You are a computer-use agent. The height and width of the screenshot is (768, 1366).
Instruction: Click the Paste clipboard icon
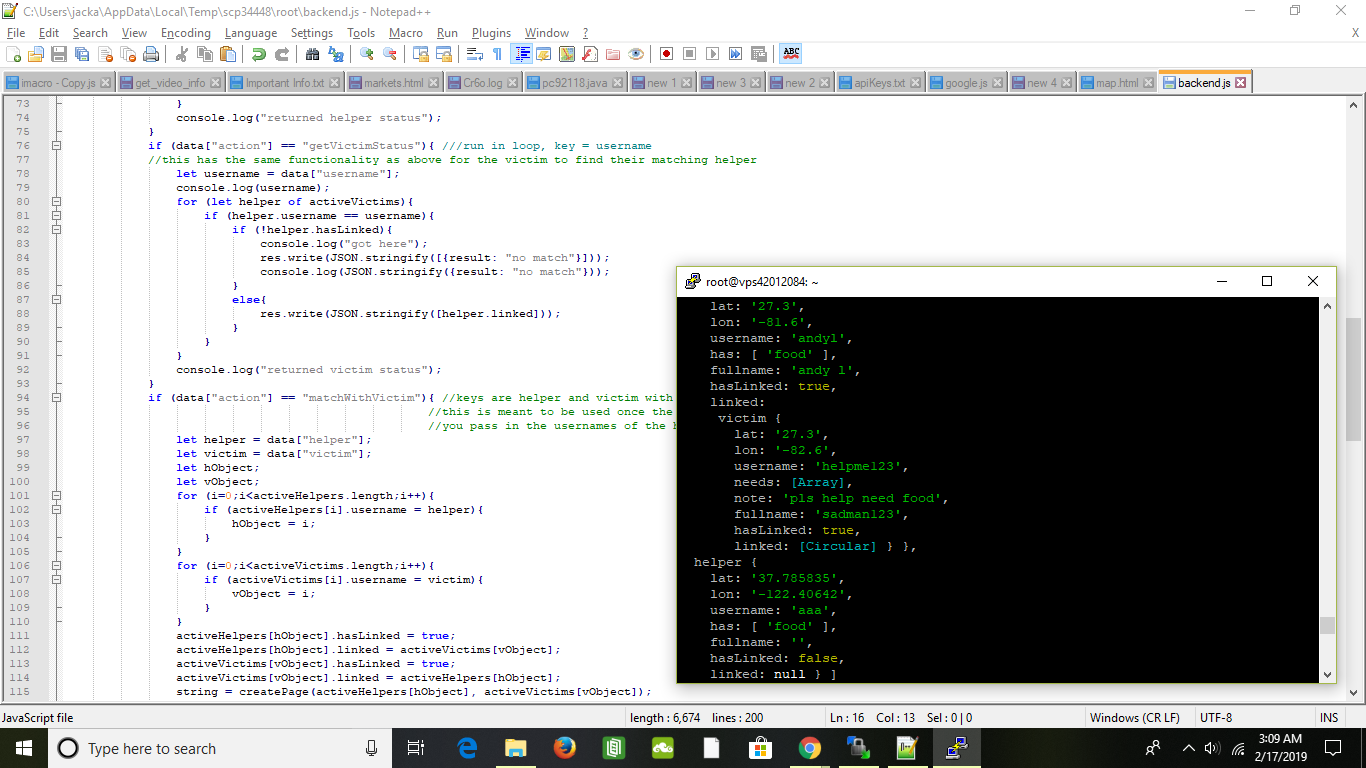(x=228, y=54)
